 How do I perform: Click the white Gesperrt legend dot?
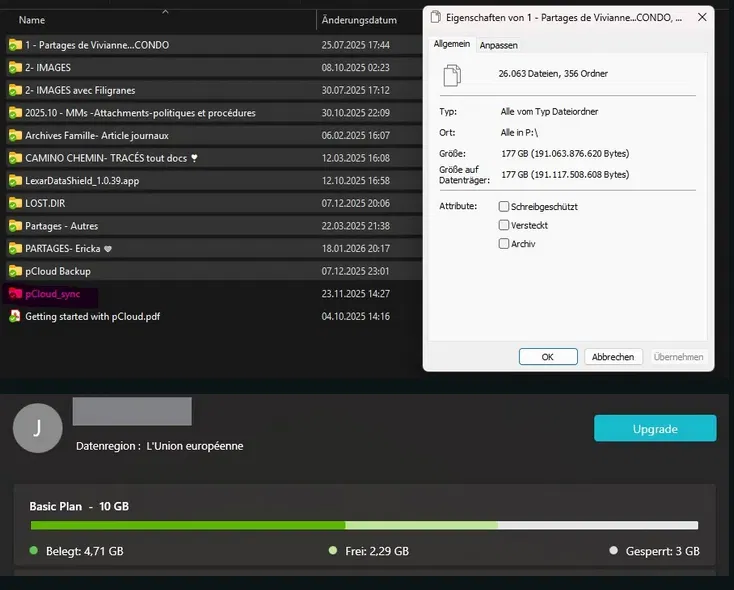click(614, 550)
